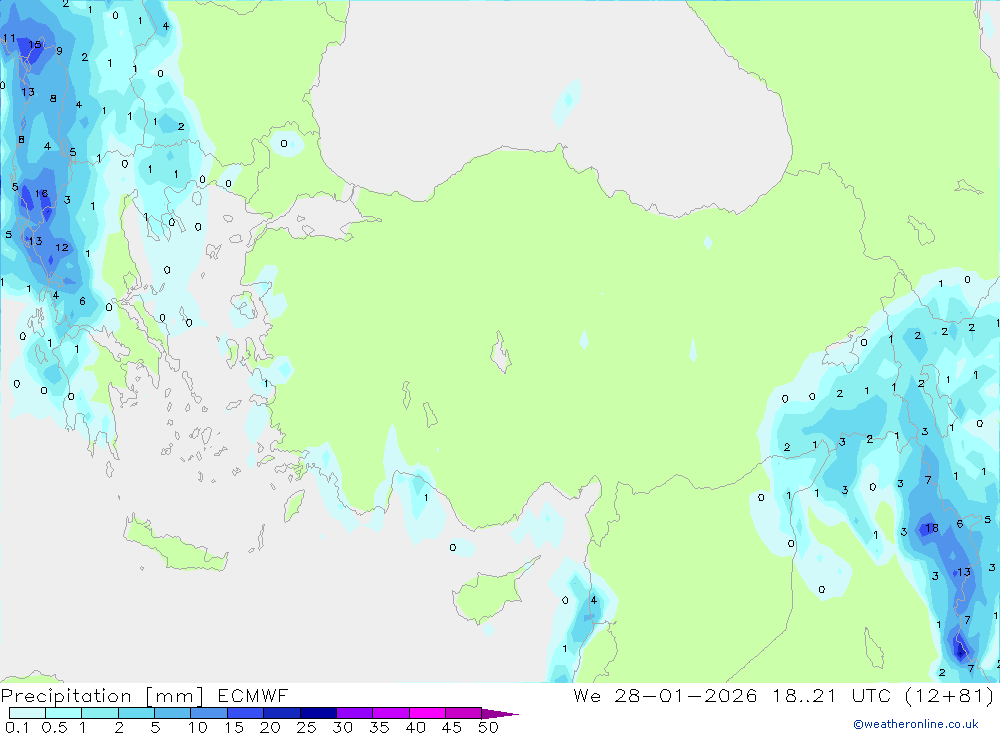Click the '25' legend scale label
The image size is (1000, 733).
(306, 727)
